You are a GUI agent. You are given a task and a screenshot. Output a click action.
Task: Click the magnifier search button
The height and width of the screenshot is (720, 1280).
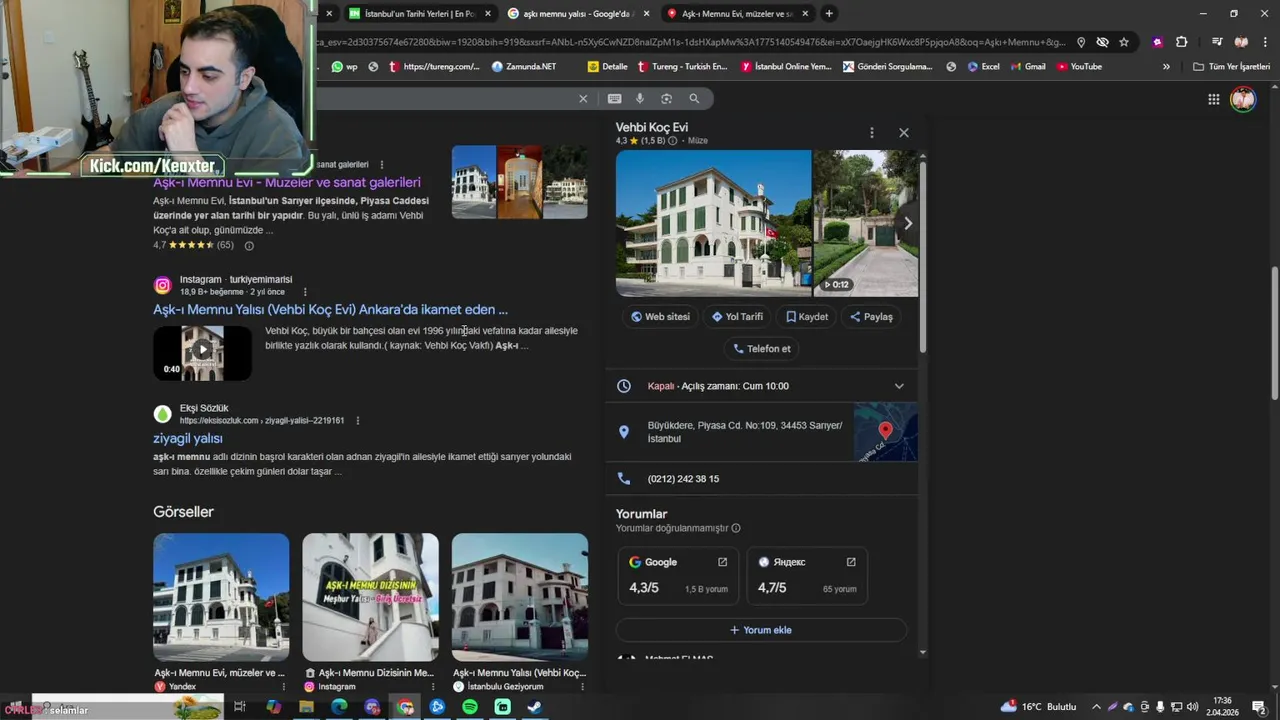click(x=694, y=98)
